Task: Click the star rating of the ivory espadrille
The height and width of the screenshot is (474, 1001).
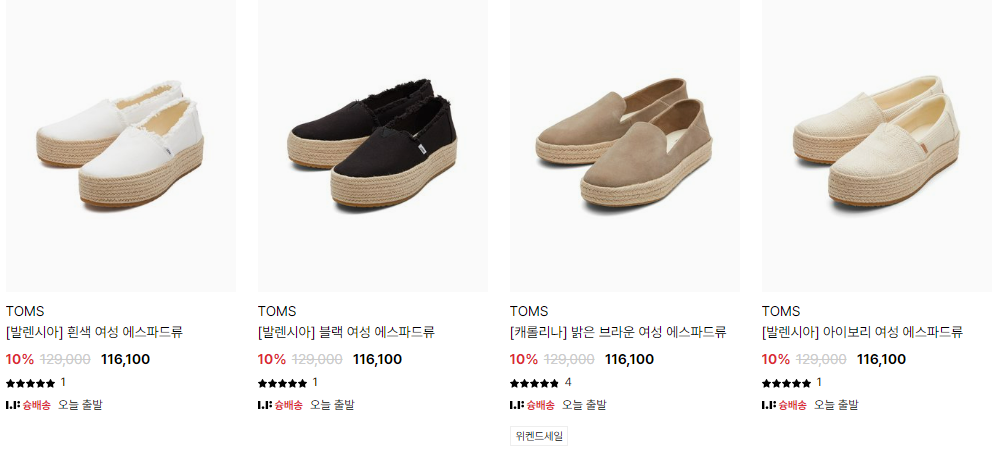Action: (787, 383)
